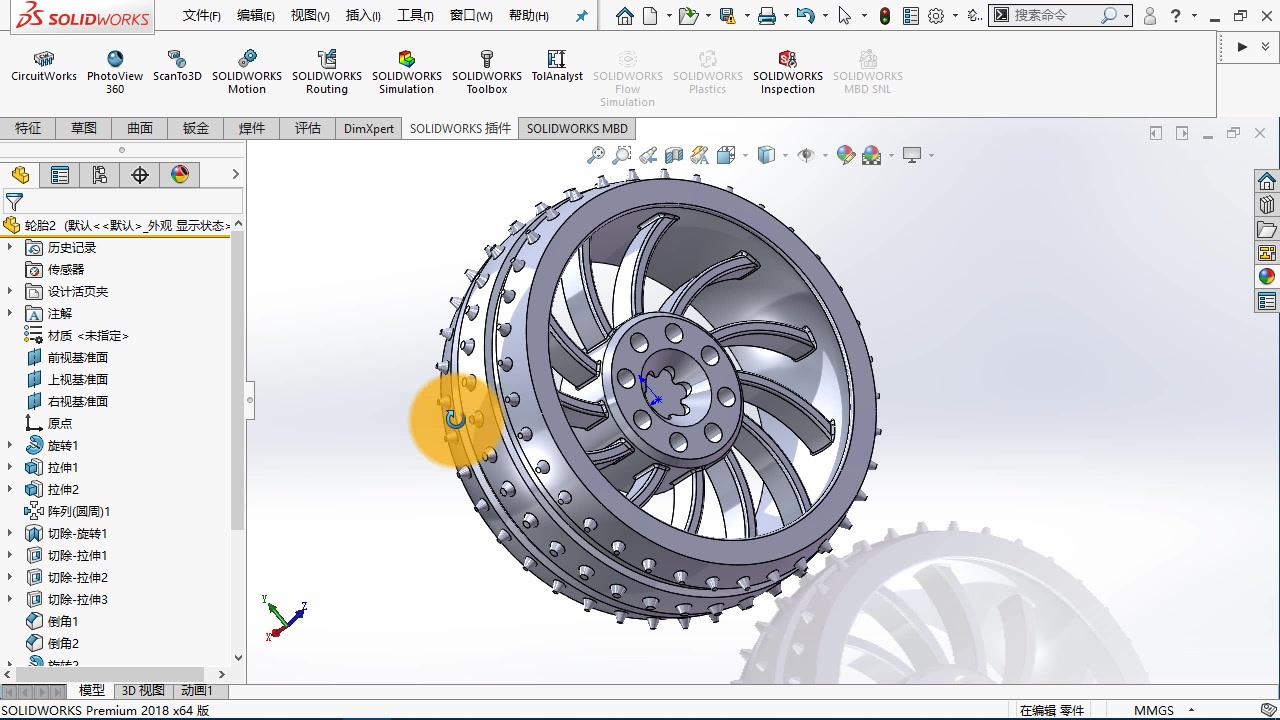Viewport: 1280px width, 720px height.
Task: Click the feature tree filter funnel
Action: 14,202
